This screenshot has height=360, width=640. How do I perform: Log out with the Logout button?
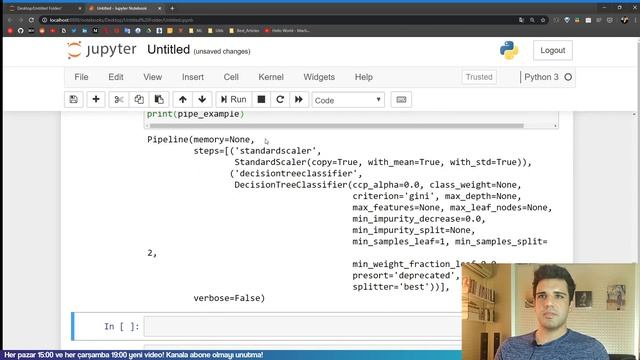(553, 51)
